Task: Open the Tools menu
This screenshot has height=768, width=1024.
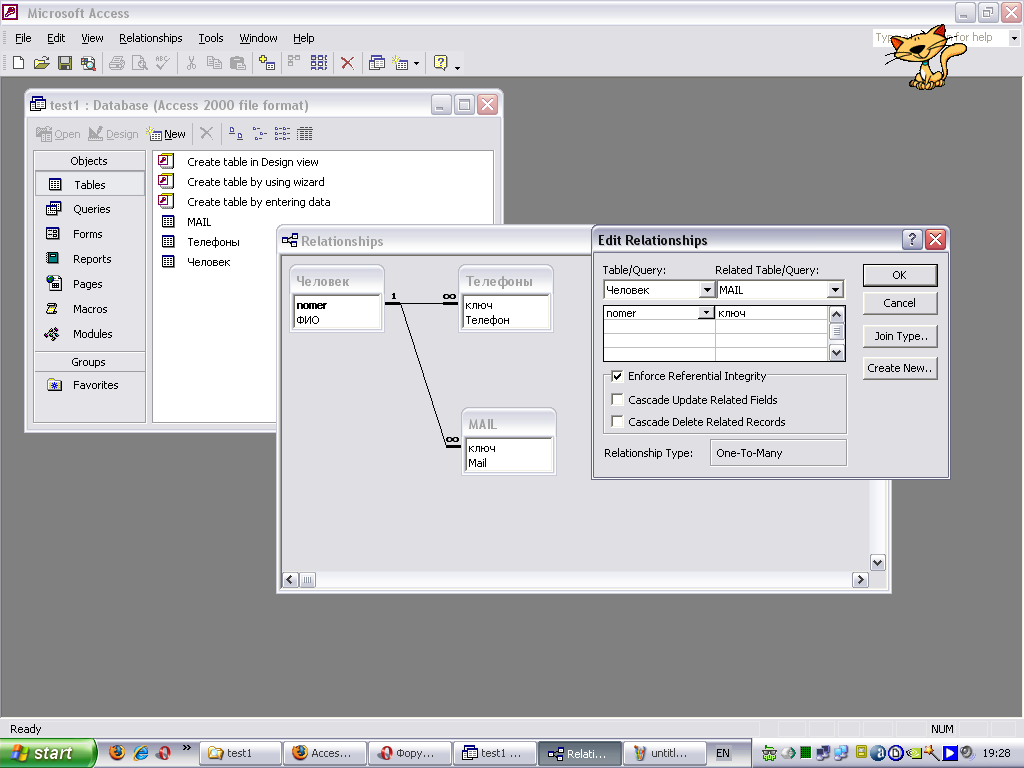Action: [211, 38]
